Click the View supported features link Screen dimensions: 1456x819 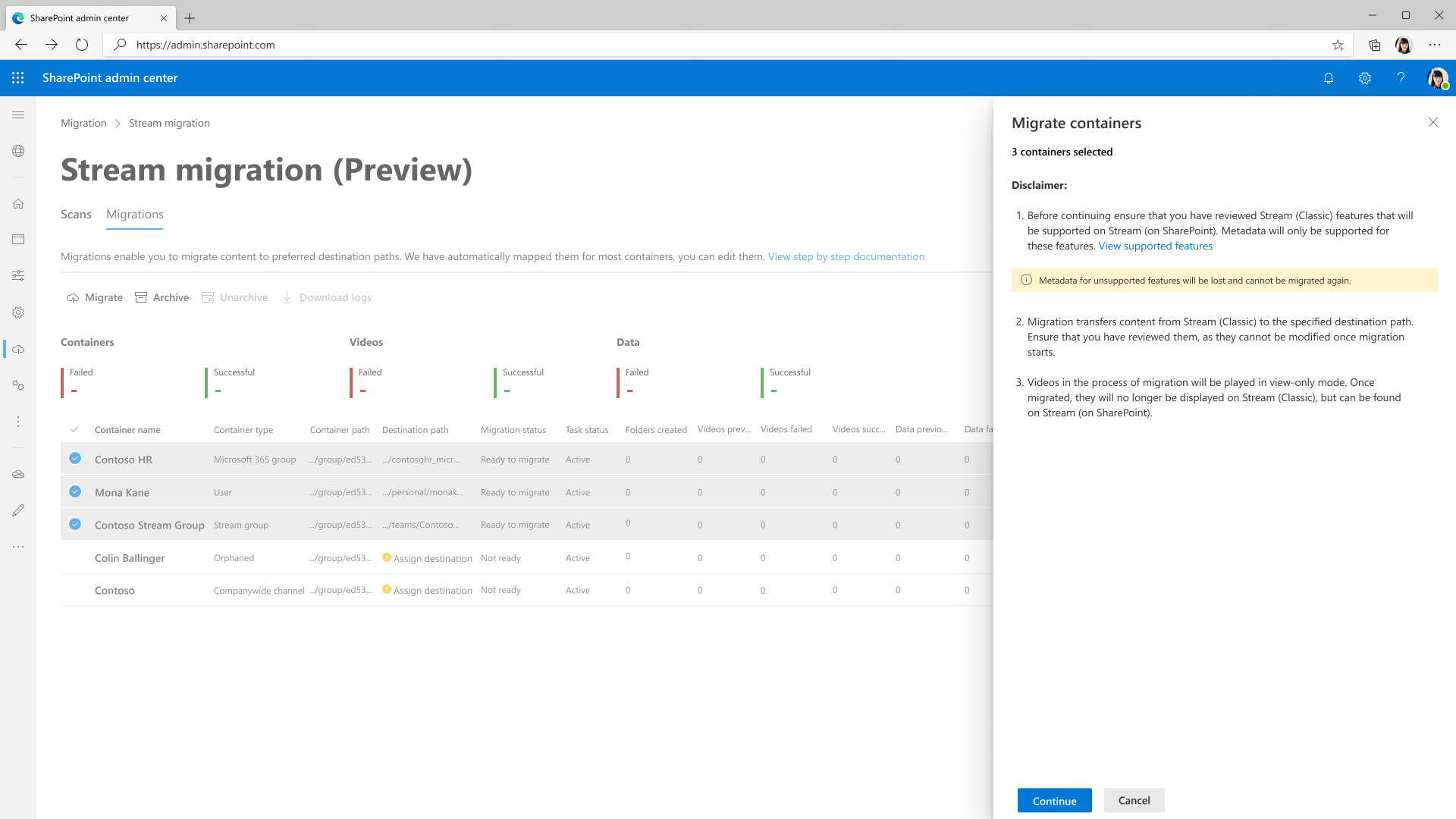click(x=1155, y=246)
